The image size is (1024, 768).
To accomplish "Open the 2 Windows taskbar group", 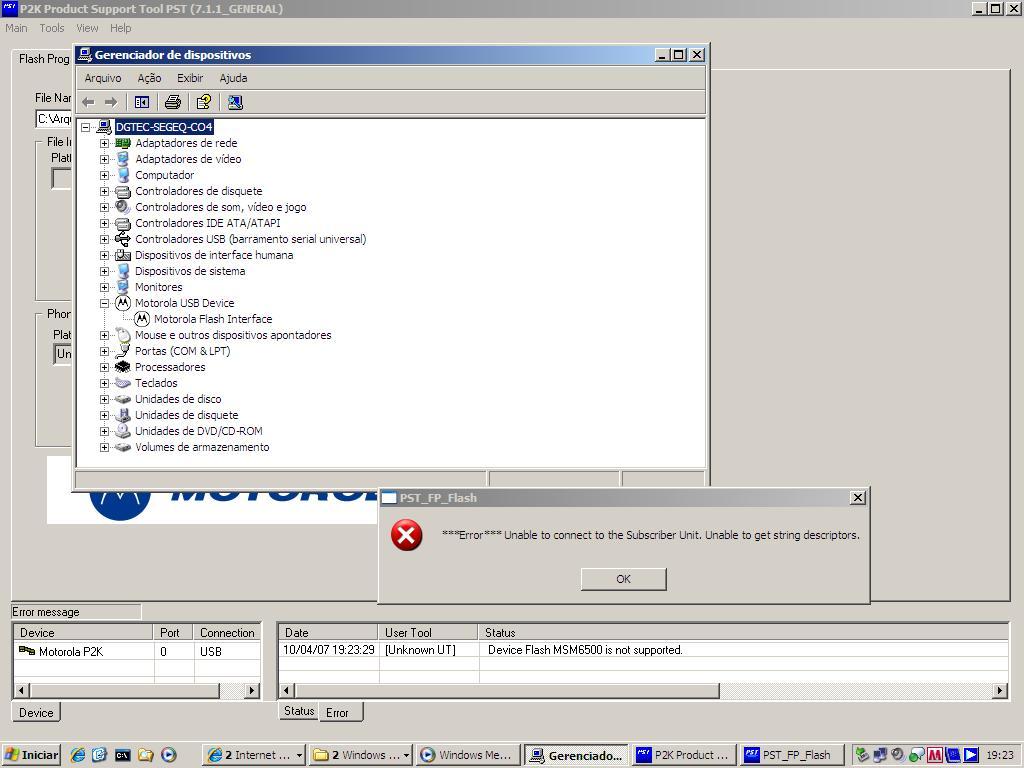I will 360,755.
